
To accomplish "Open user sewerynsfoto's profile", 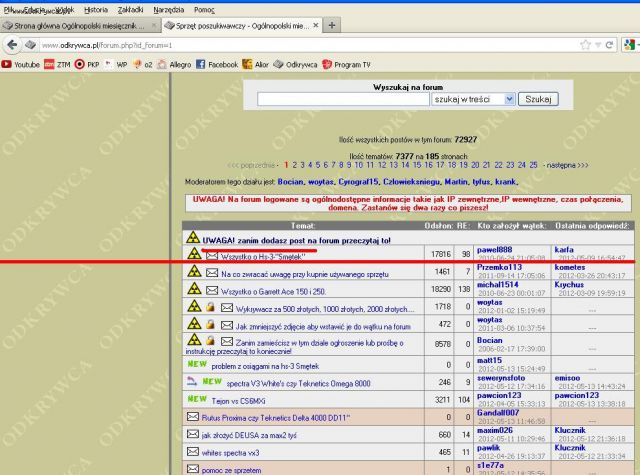I will pyautogui.click(x=501, y=378).
